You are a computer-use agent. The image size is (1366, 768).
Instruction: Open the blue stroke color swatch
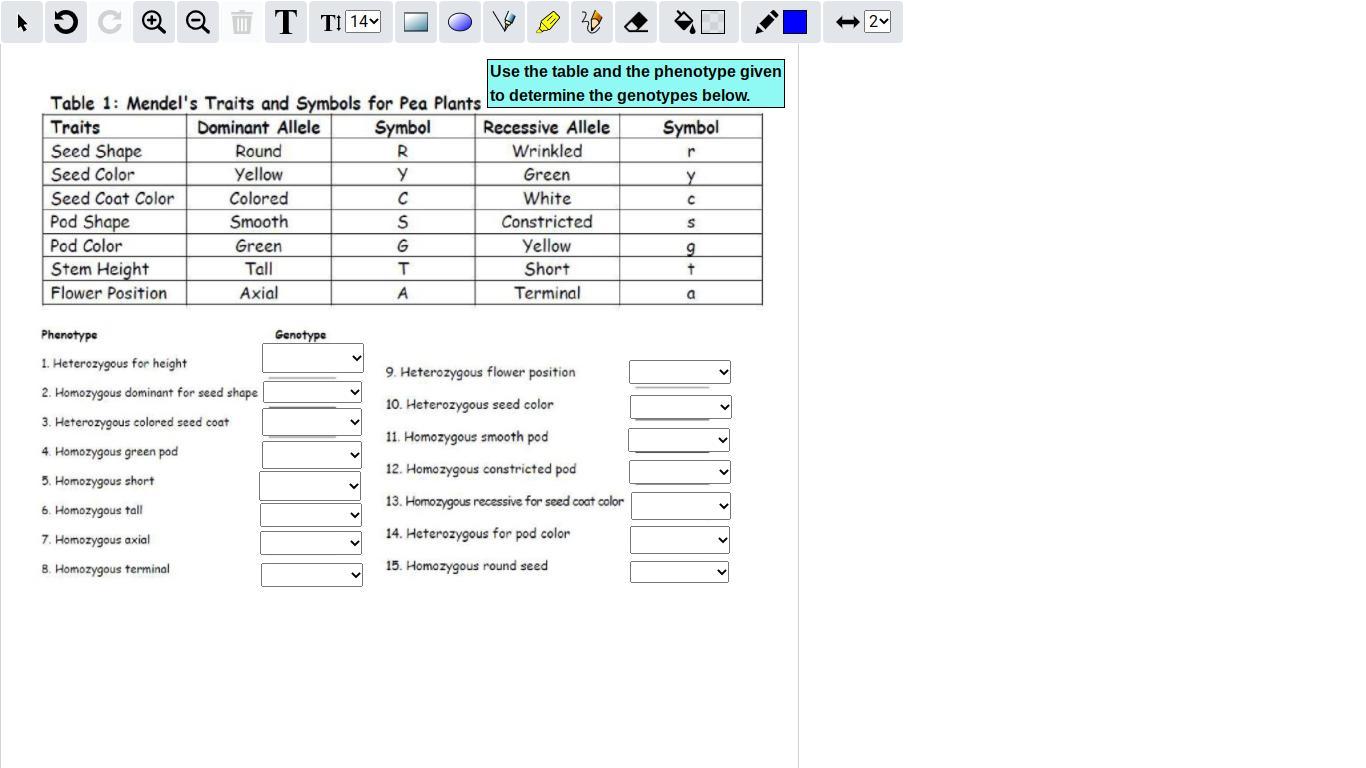[795, 22]
